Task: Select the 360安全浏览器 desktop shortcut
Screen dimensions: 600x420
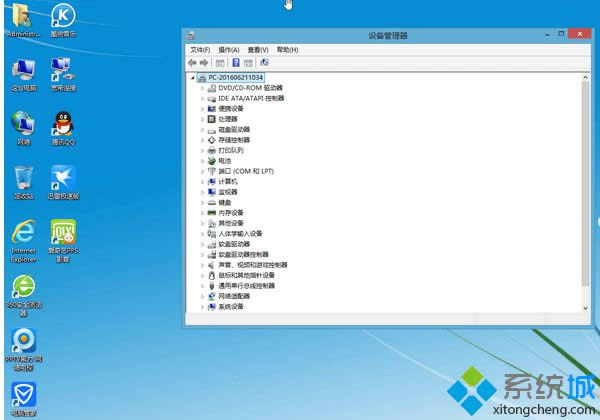Action: pos(24,296)
